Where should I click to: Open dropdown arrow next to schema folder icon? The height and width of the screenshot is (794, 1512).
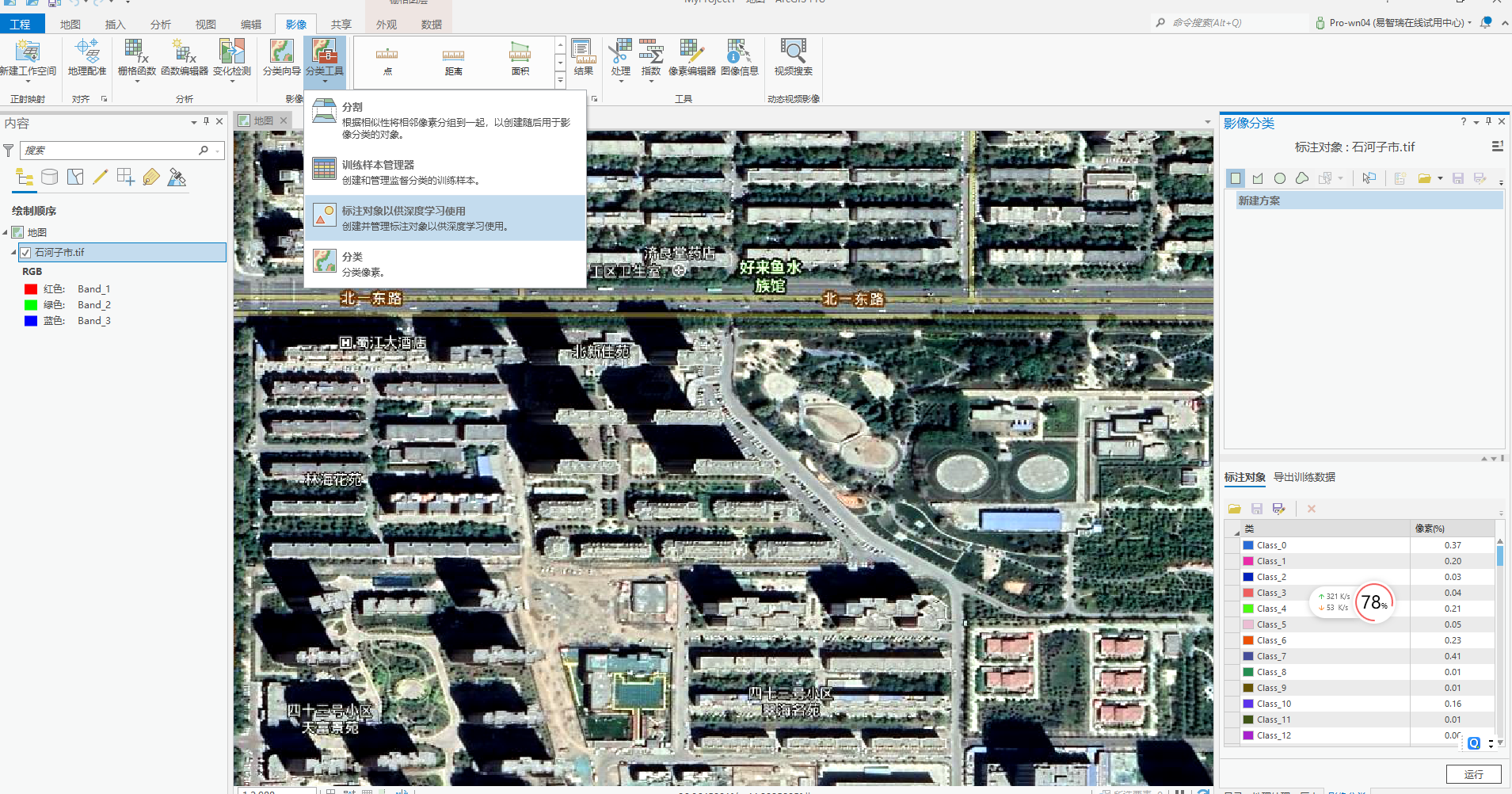1440,178
